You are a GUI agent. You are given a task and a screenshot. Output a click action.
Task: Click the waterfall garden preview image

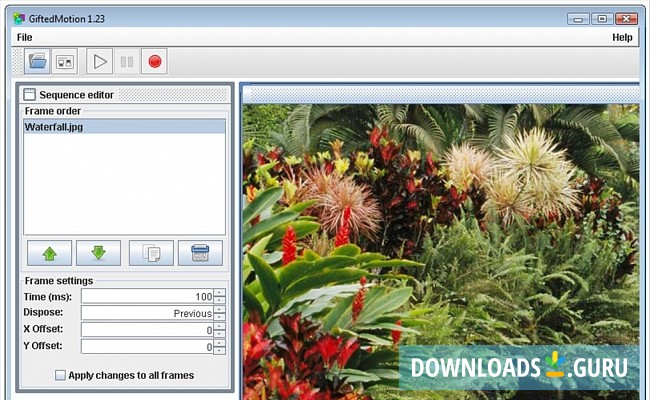click(441, 251)
